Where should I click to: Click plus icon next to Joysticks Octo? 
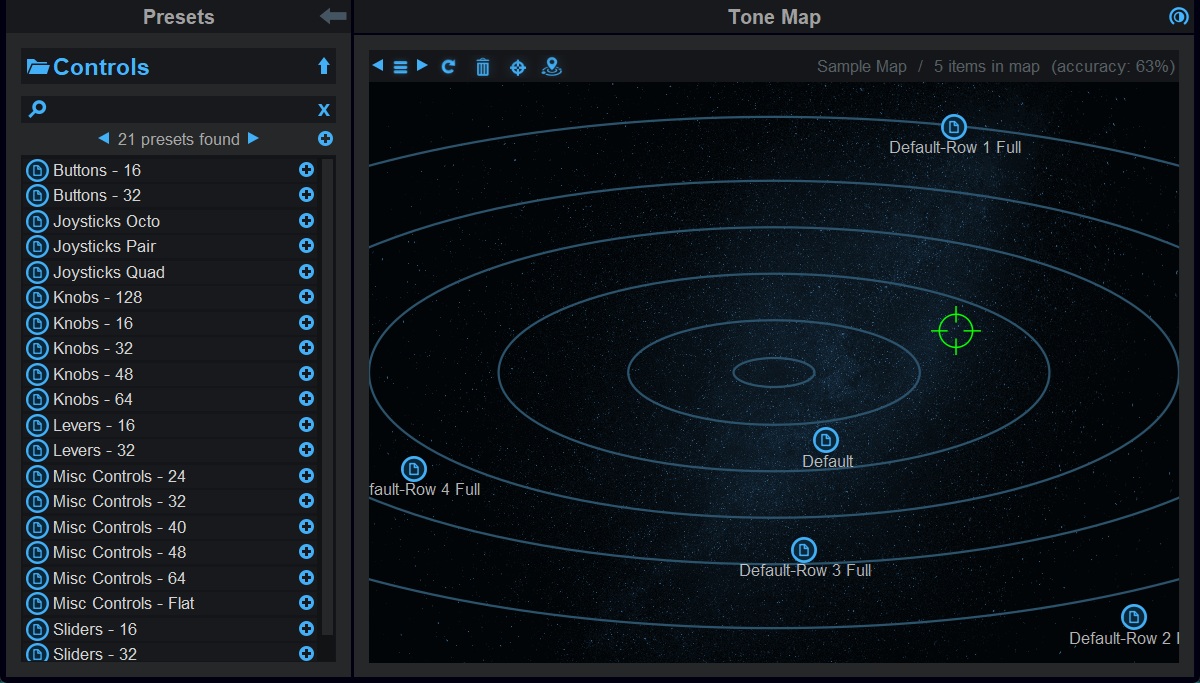(x=306, y=221)
